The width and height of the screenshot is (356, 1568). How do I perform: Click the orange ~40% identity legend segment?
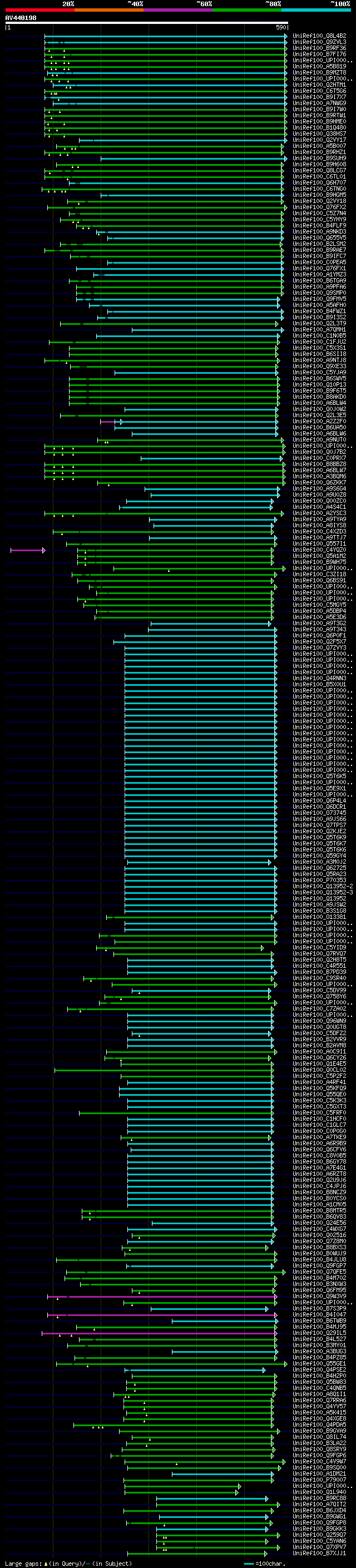coord(109,10)
